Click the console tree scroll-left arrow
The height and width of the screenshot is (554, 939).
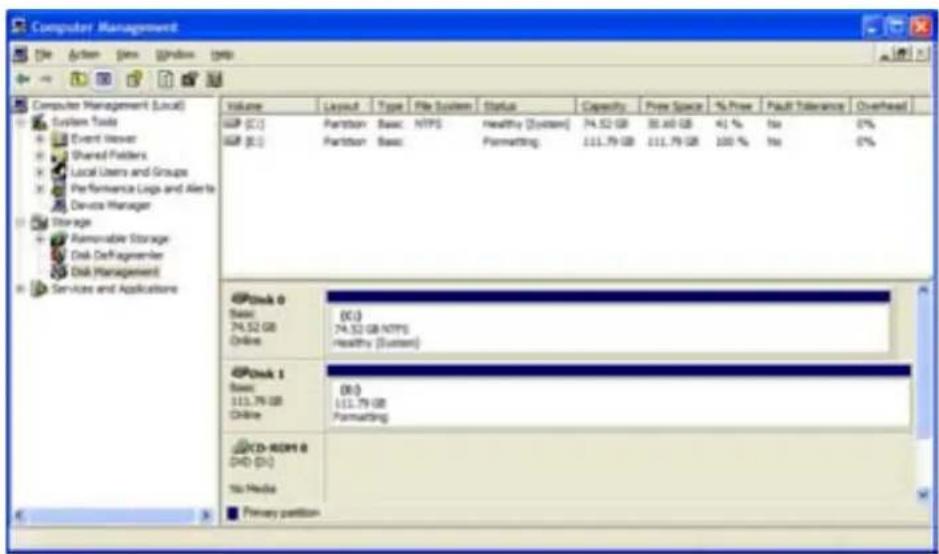[20, 514]
